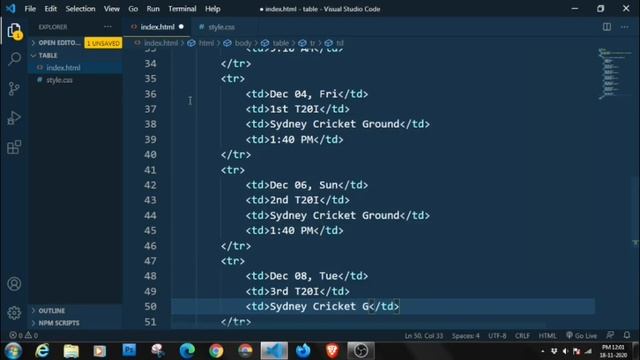Change indentation via Spaces: 4
The height and width of the screenshot is (360, 640).
[x=465, y=336]
